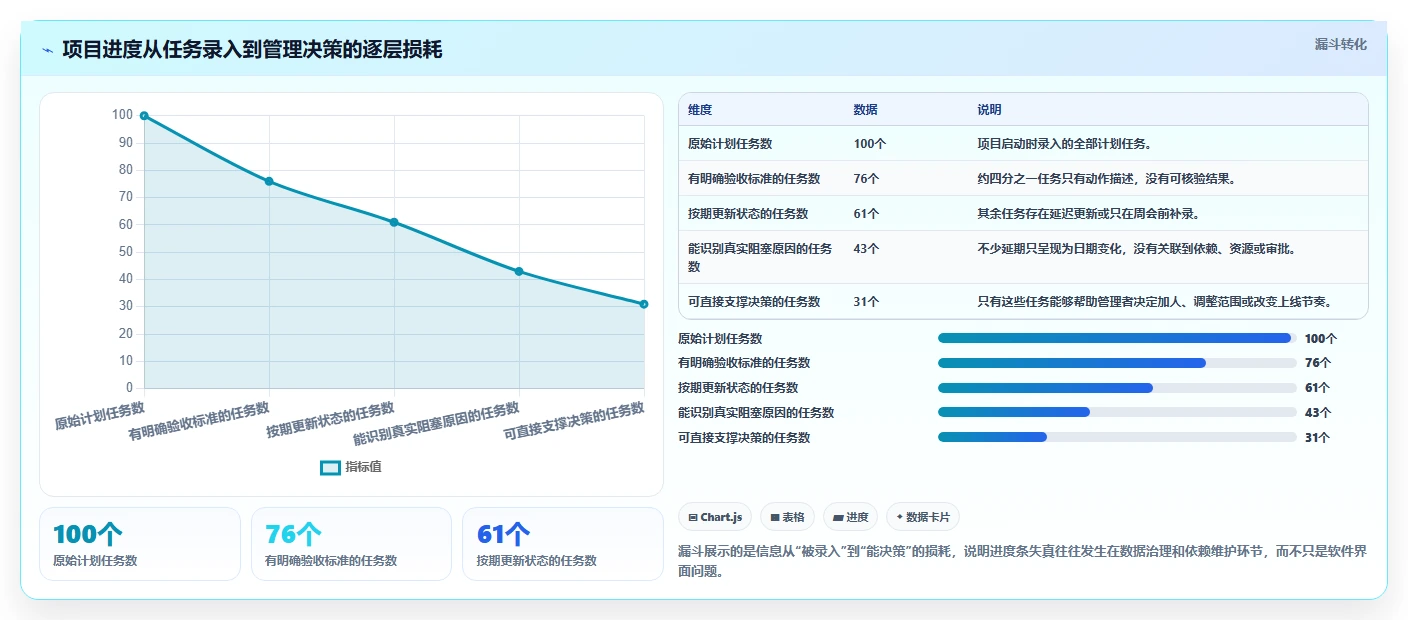The height and width of the screenshot is (620, 1408).
Task: Select the 表格 tag chip
Action: click(788, 517)
